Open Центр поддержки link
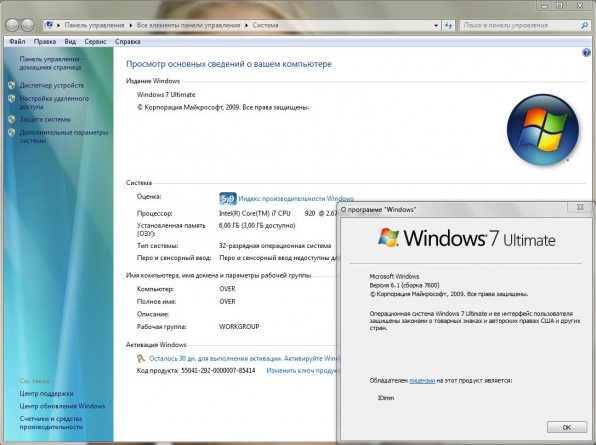The image size is (596, 445). click(46, 393)
